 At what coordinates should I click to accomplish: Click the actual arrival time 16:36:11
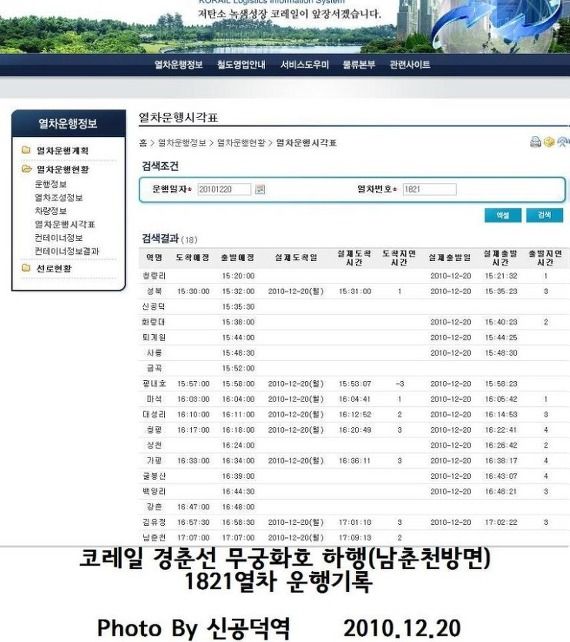(x=355, y=461)
